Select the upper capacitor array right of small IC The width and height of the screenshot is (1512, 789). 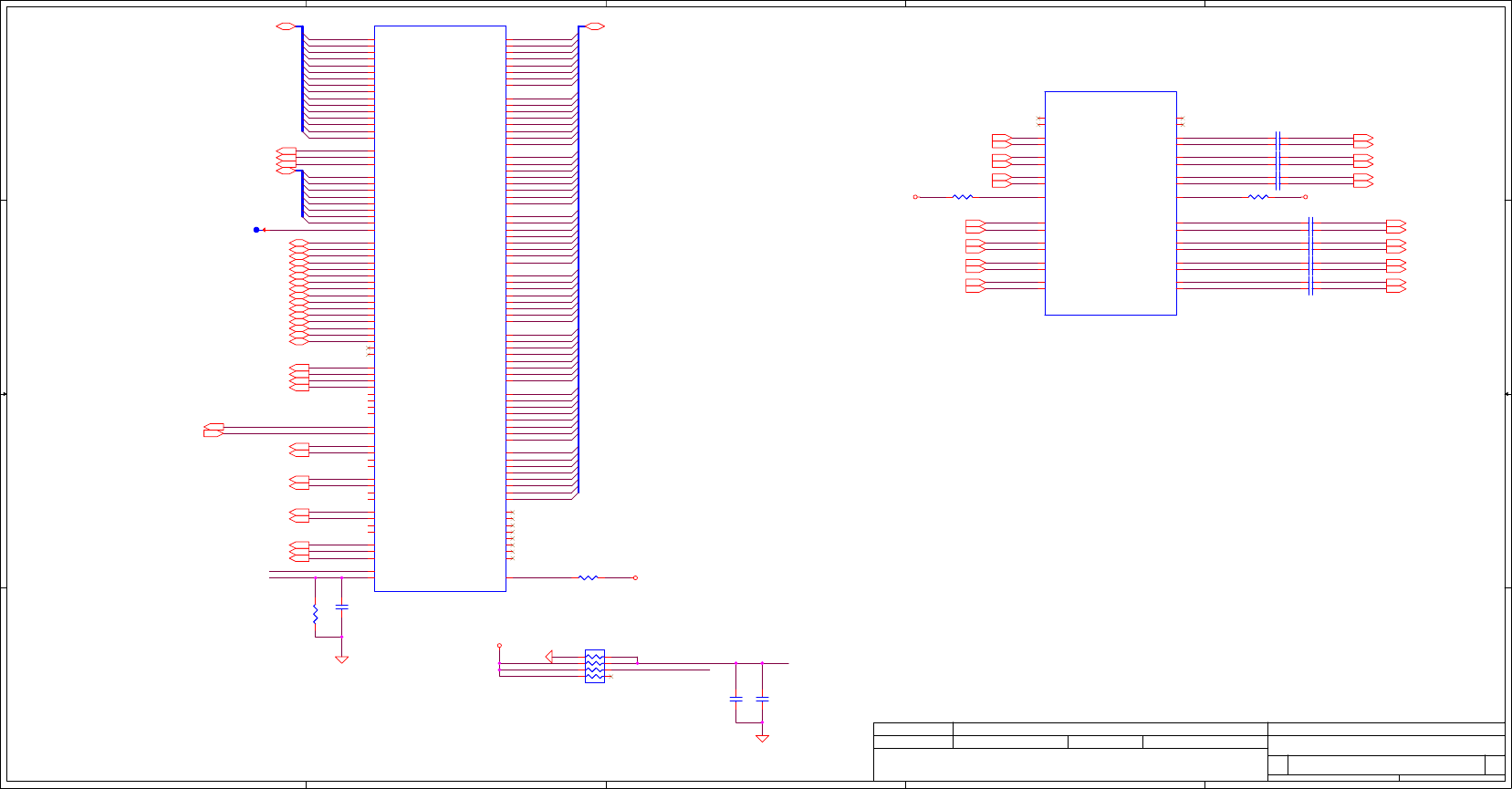click(1277, 161)
